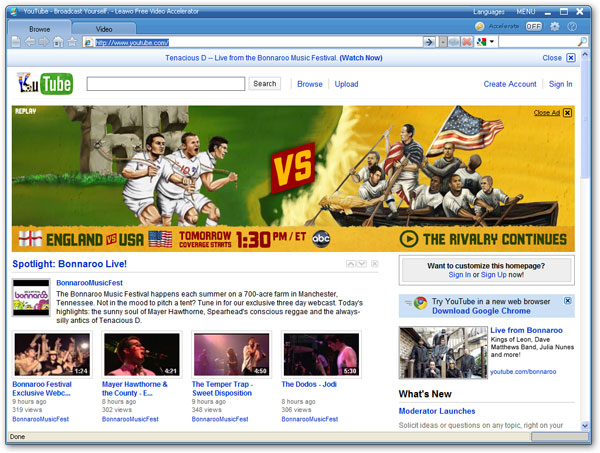Image resolution: width=600 pixels, height=453 pixels.
Task: Click the toolbar search input field
Action: (537, 42)
